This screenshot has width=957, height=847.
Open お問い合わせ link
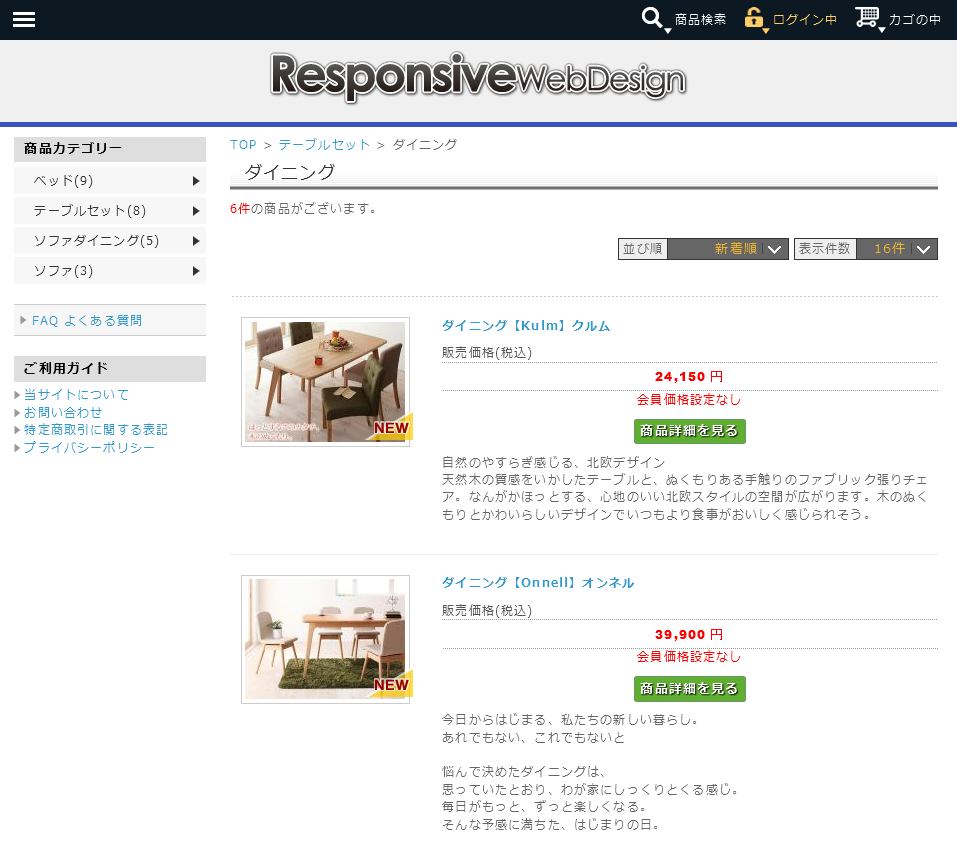63,413
